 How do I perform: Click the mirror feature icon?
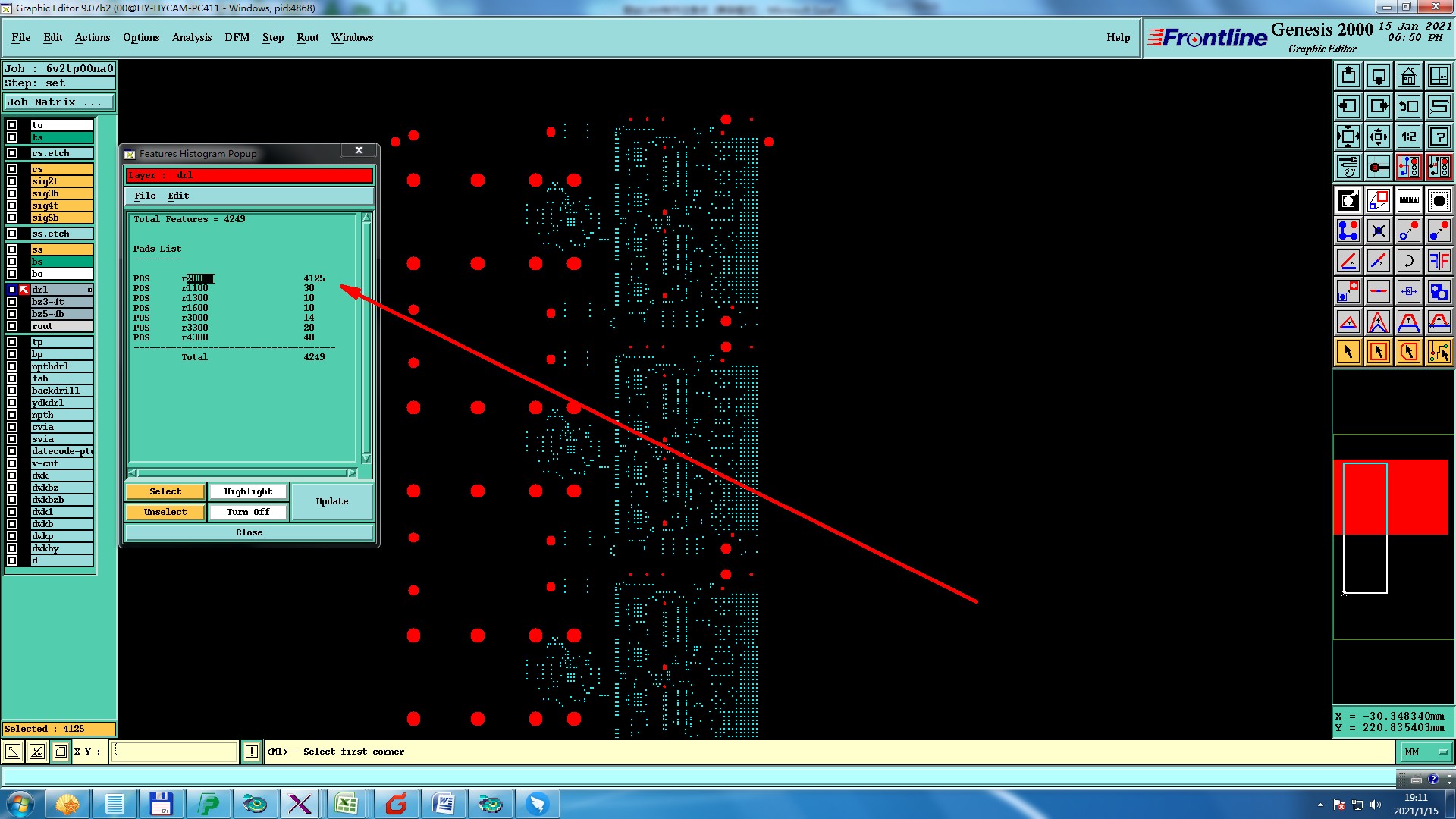[x=1439, y=261]
